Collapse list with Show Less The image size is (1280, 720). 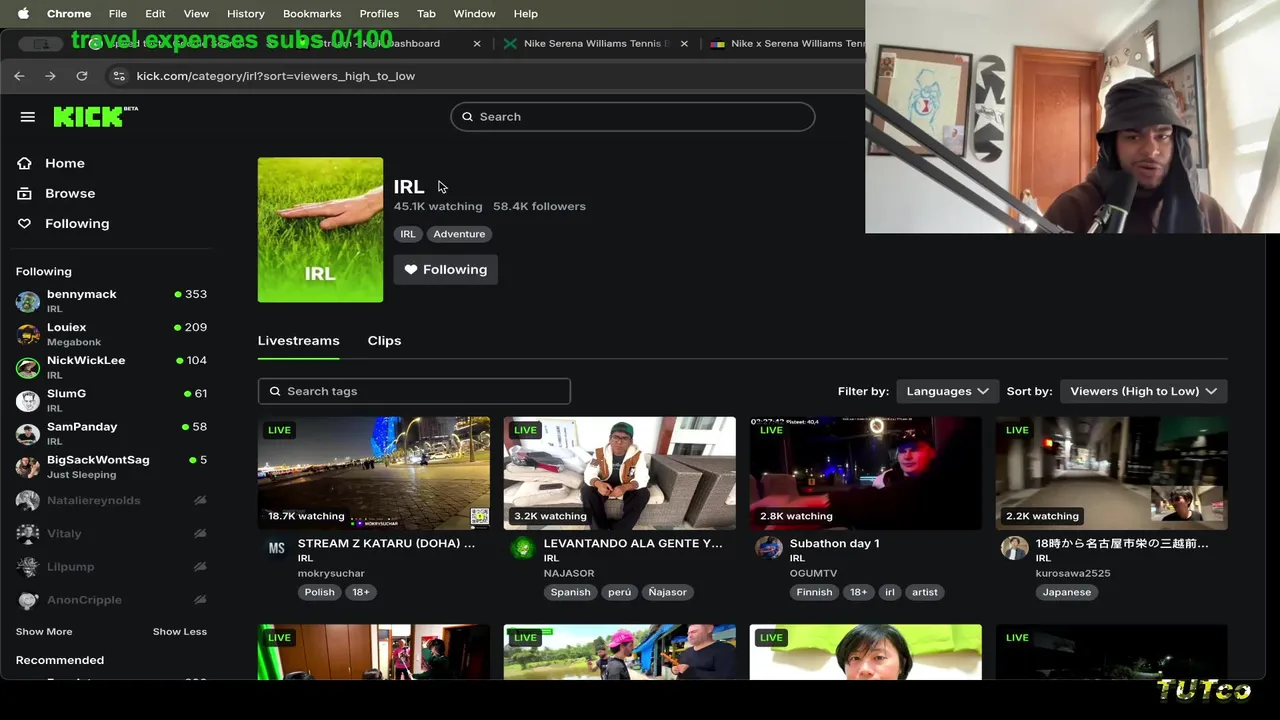180,632
